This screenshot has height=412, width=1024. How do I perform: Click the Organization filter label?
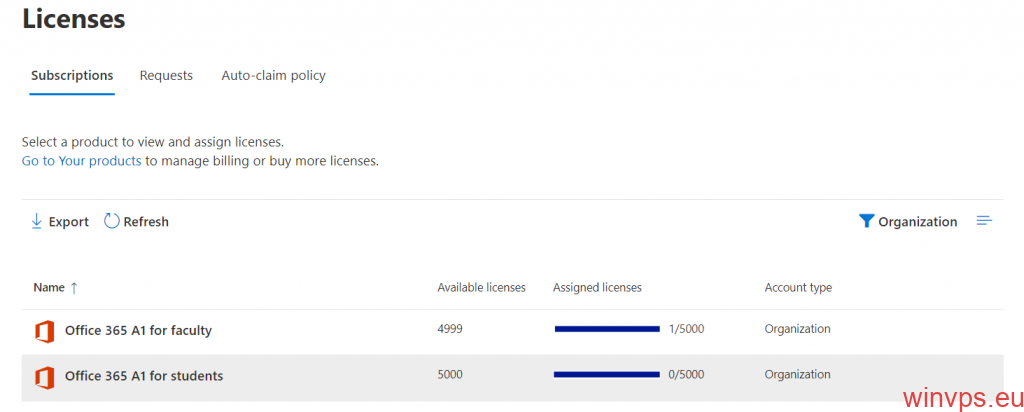pos(917,222)
